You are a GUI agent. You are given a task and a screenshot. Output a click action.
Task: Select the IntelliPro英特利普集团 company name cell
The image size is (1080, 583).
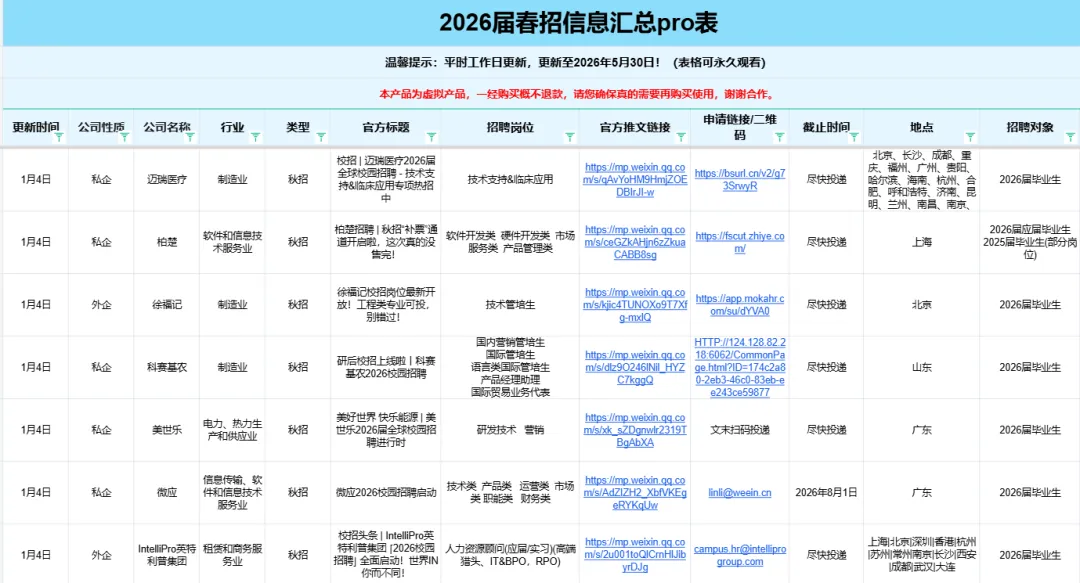coord(167,555)
